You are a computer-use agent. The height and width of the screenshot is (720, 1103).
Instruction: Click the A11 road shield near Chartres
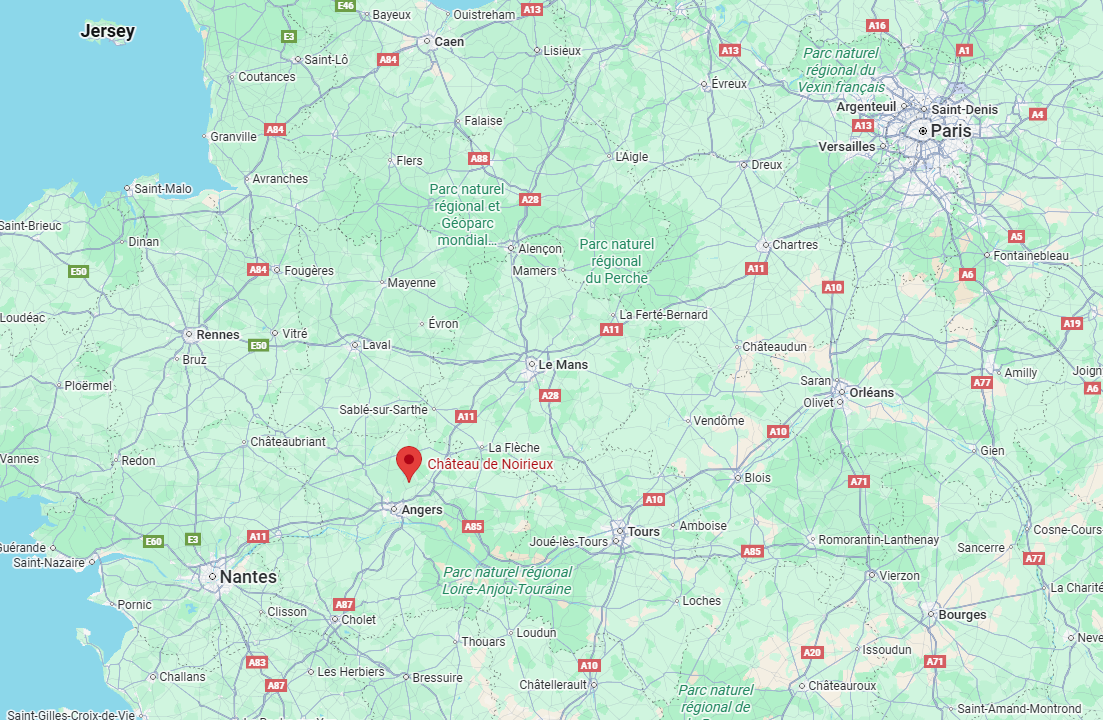755,269
